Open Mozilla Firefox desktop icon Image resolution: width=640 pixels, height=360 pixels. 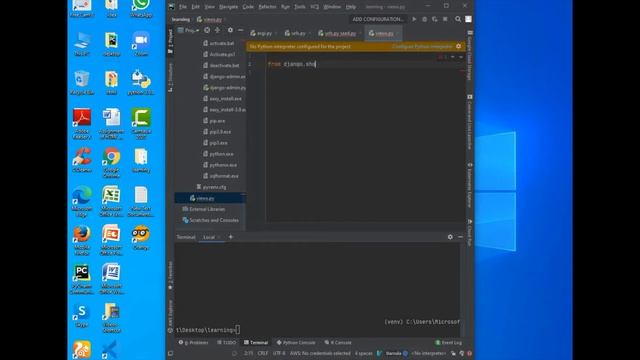click(82, 240)
